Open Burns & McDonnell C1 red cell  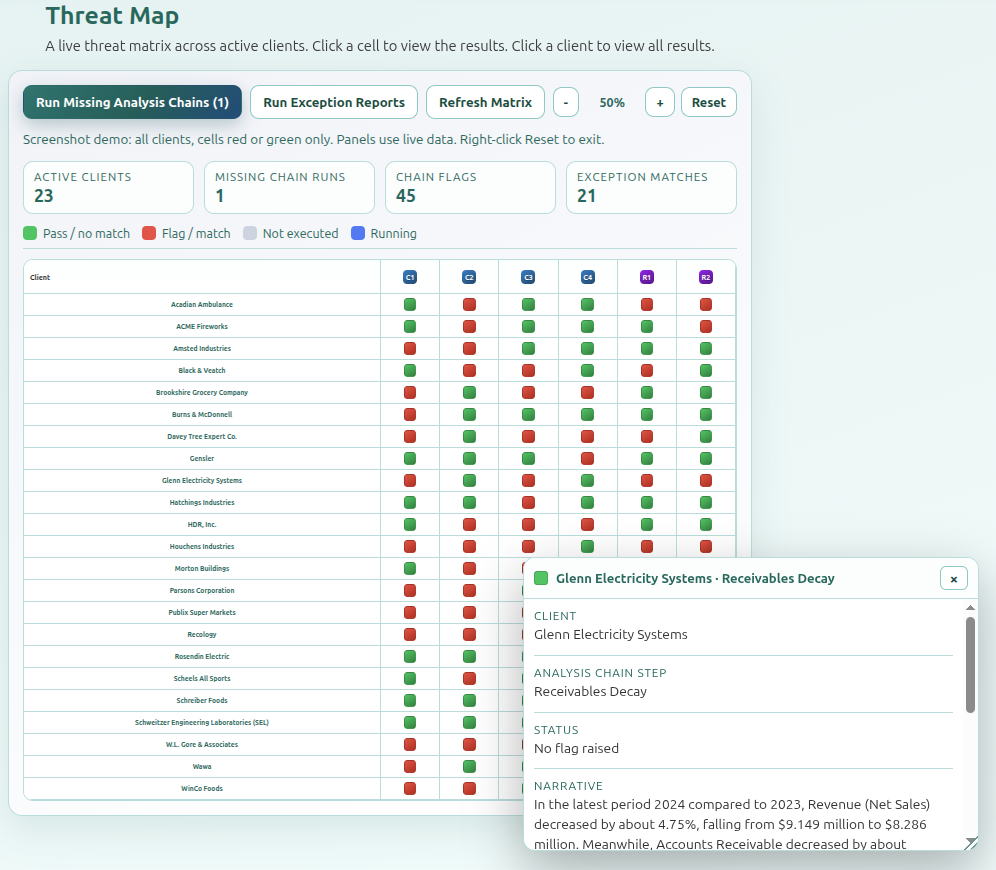tap(410, 415)
